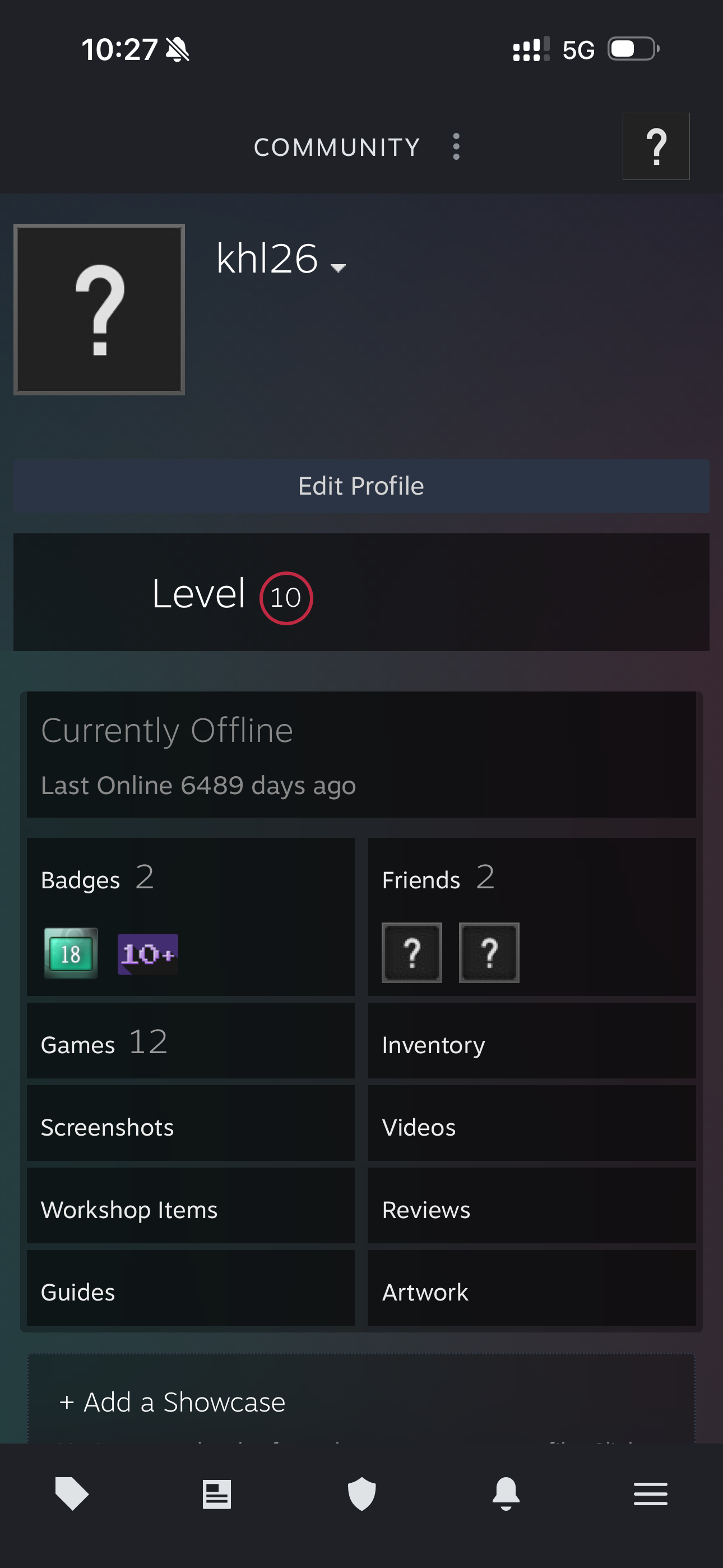The width and height of the screenshot is (723, 1568).
Task: Open the Workshop Items section
Action: (191, 1209)
